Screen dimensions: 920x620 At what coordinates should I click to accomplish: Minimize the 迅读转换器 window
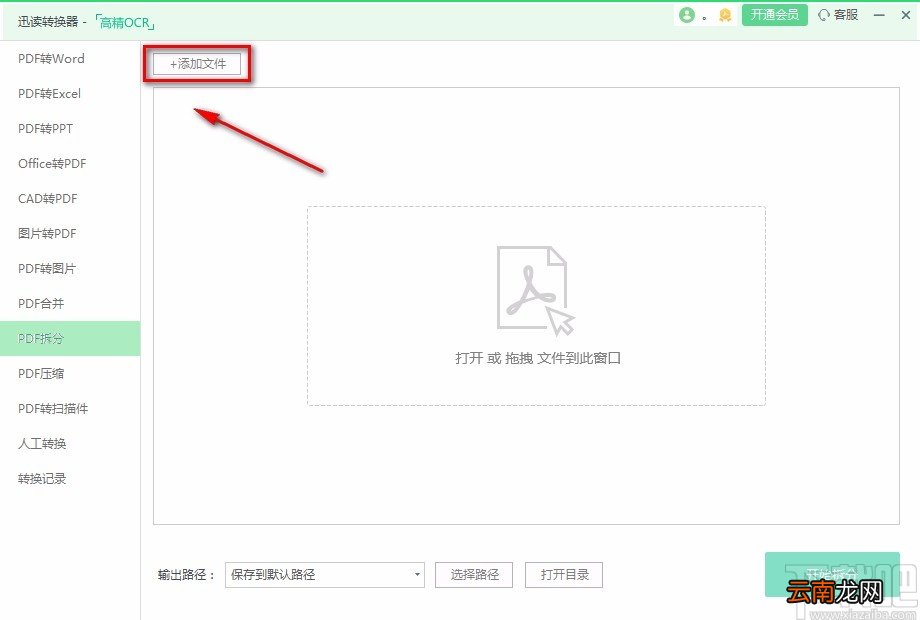[879, 15]
